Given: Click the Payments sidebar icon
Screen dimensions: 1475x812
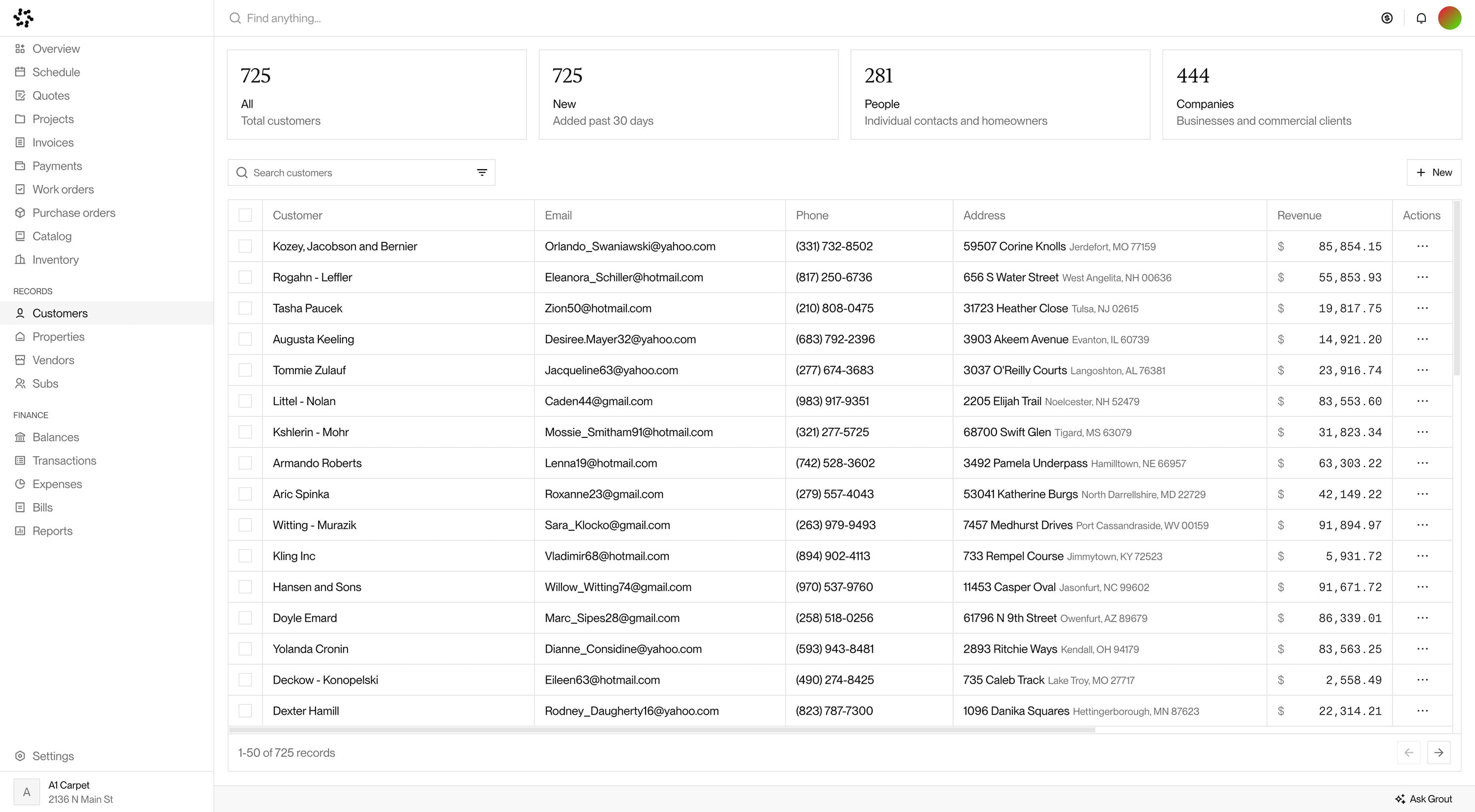Looking at the screenshot, I should pos(20,166).
